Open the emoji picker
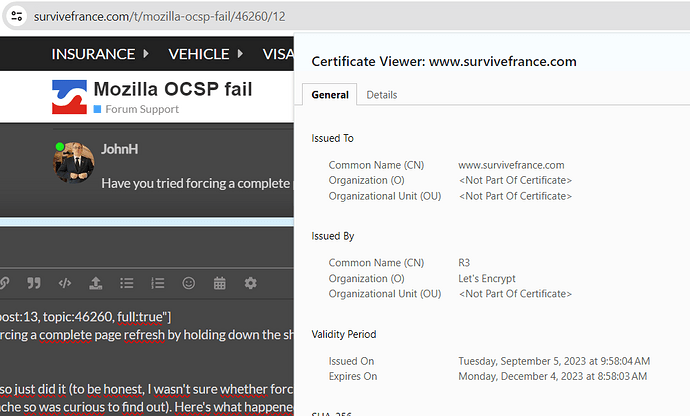The image size is (690, 416). 189,283
